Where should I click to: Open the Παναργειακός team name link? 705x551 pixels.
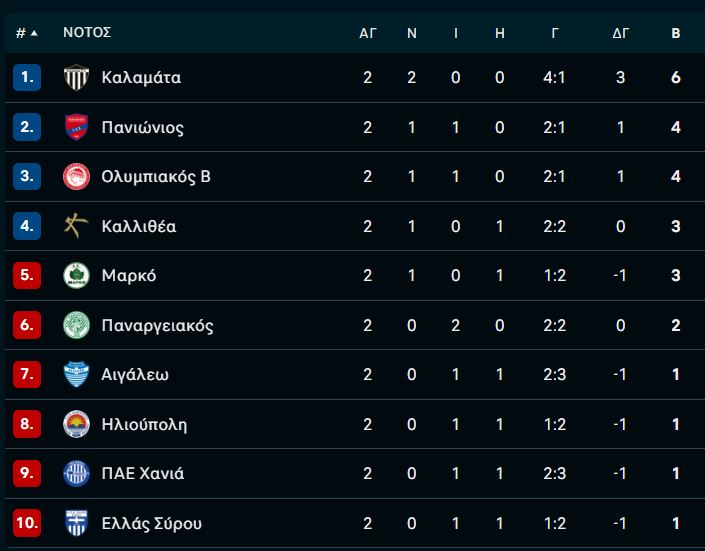click(157, 326)
